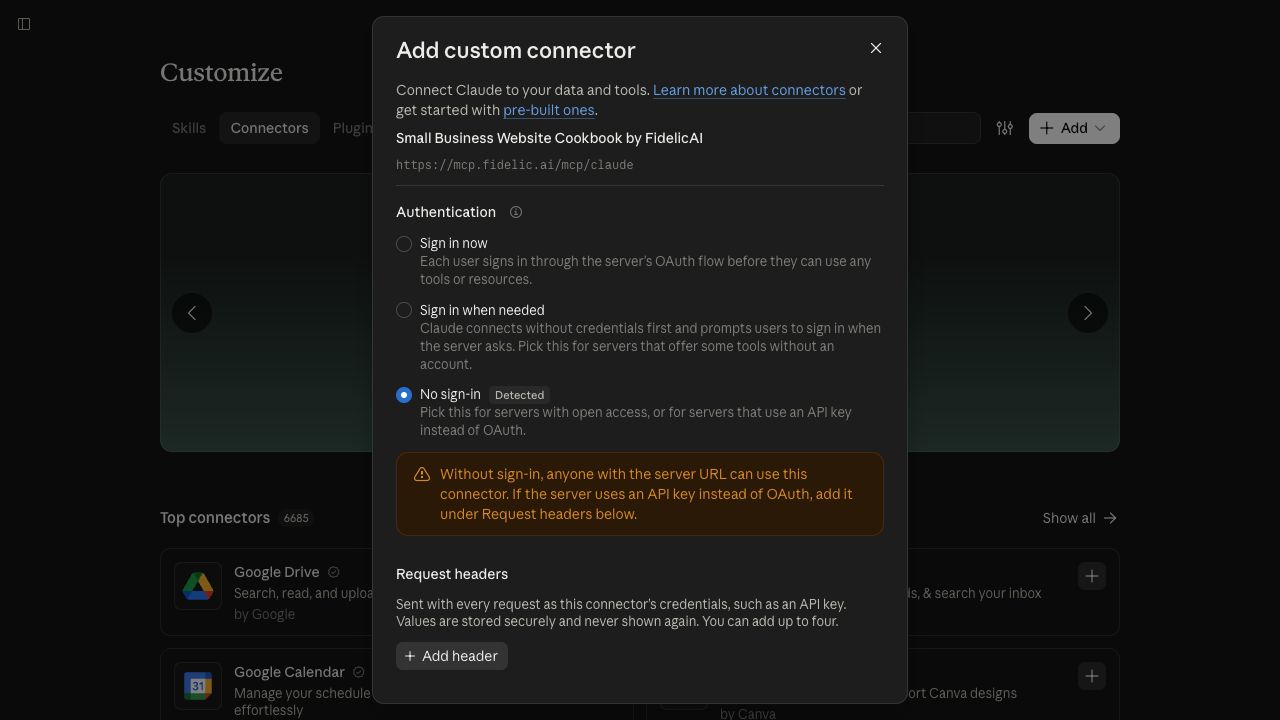Add the Canva connector with plus icon
This screenshot has height=720, width=1280.
pos(1092,676)
